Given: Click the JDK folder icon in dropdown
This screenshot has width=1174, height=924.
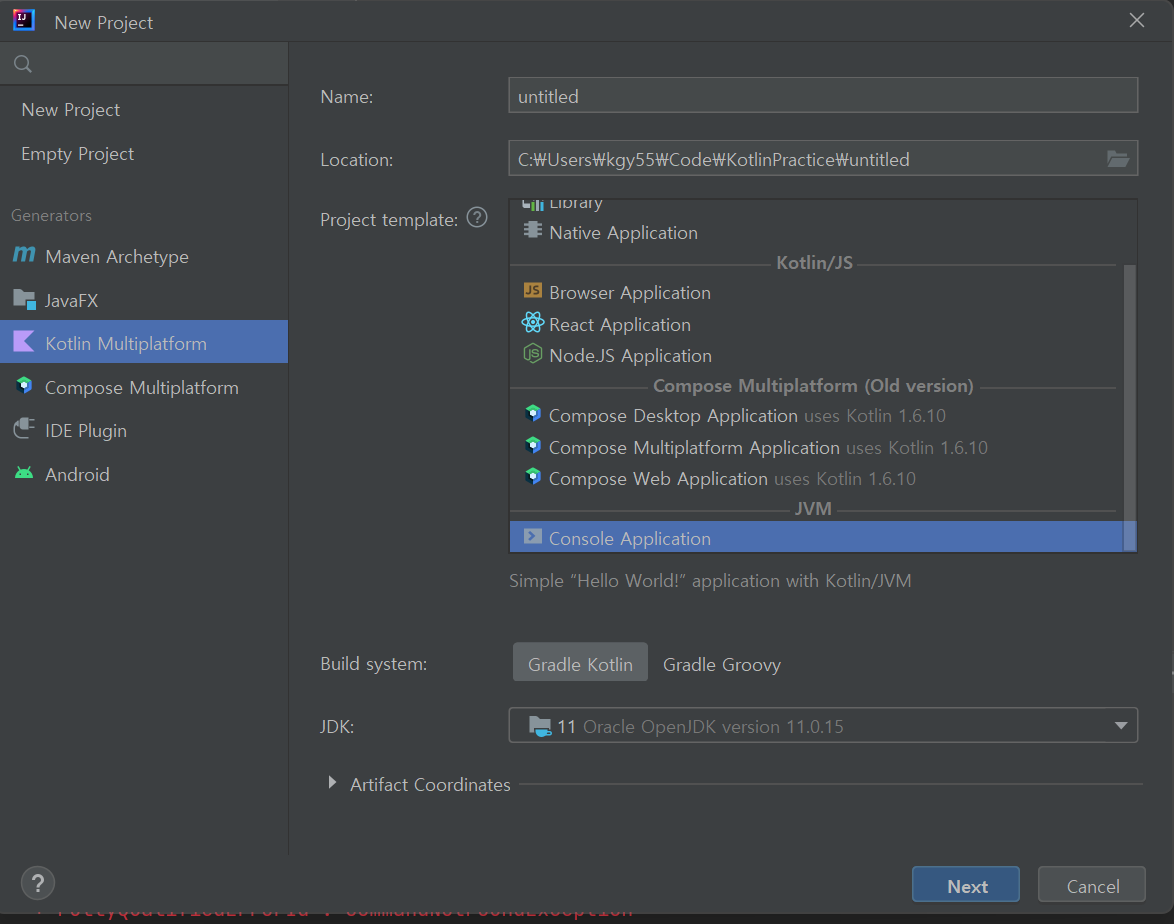Looking at the screenshot, I should pyautogui.click(x=540, y=726).
